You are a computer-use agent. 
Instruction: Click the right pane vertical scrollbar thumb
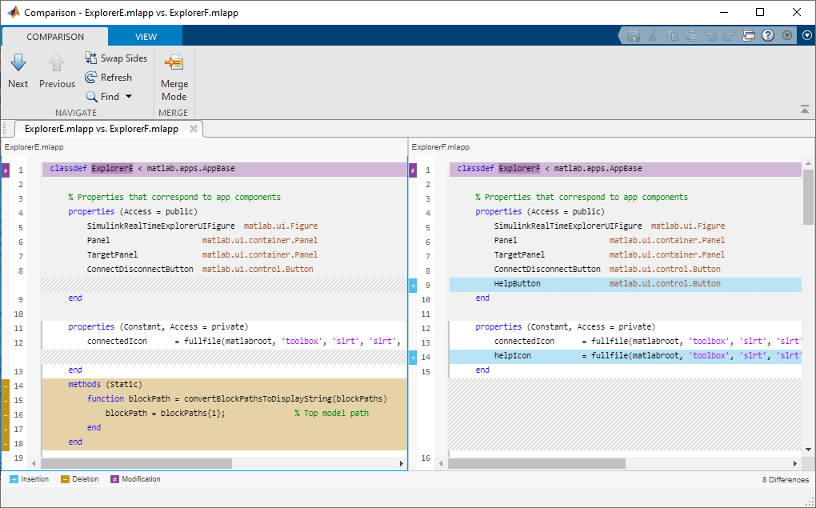click(808, 195)
